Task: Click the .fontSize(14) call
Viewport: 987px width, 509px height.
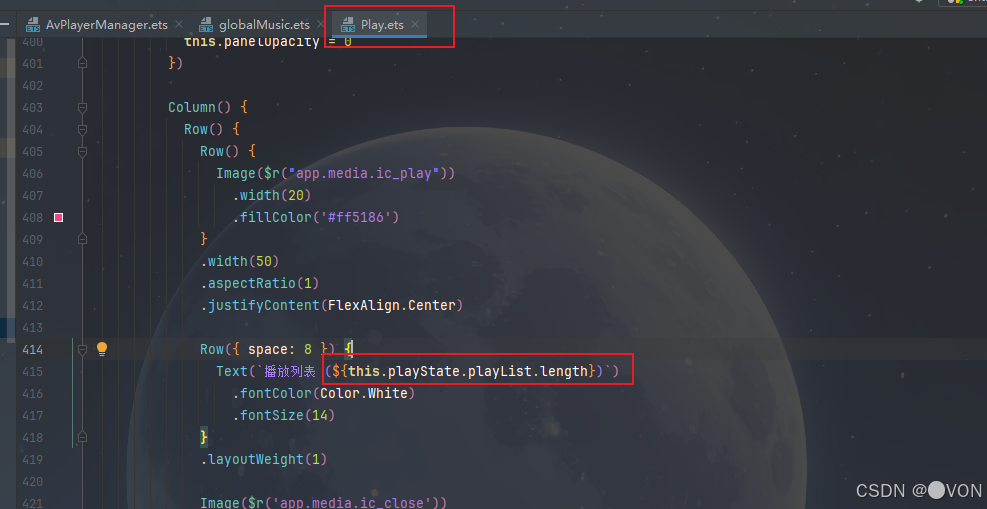Action: pos(284,415)
